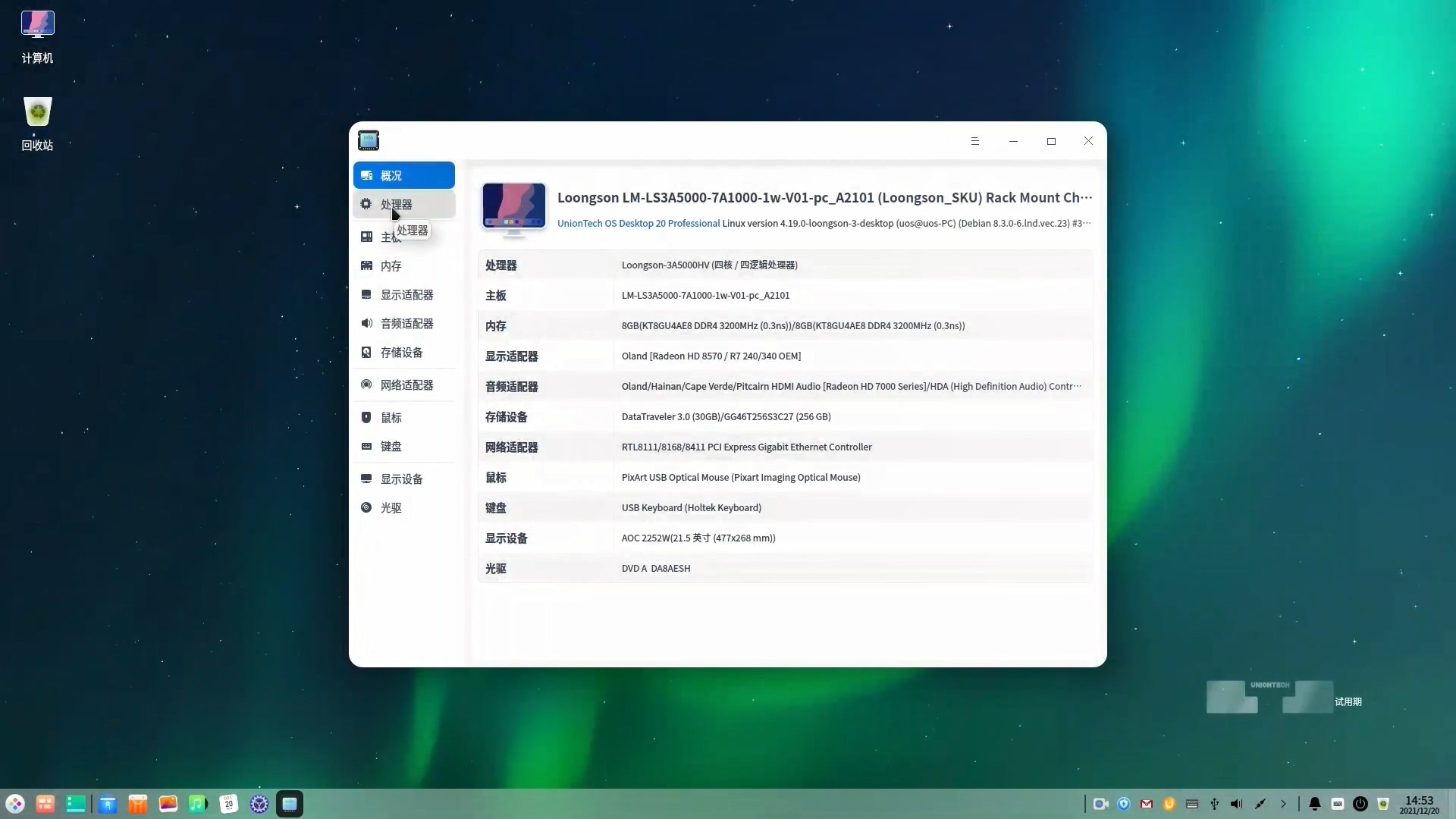This screenshot has height=819, width=1456.
Task: Open the 显示设备 display device sidebar section
Action: click(403, 479)
